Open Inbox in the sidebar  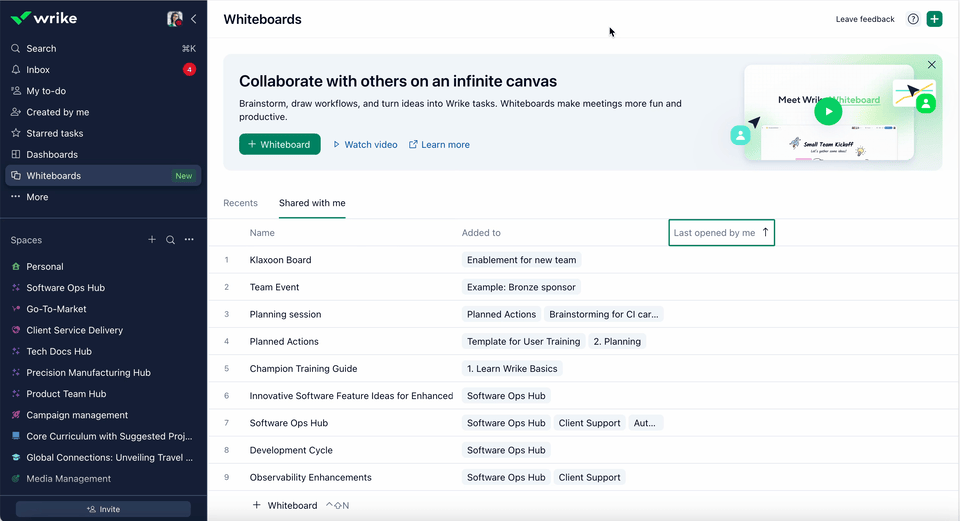pyautogui.click(x=38, y=70)
